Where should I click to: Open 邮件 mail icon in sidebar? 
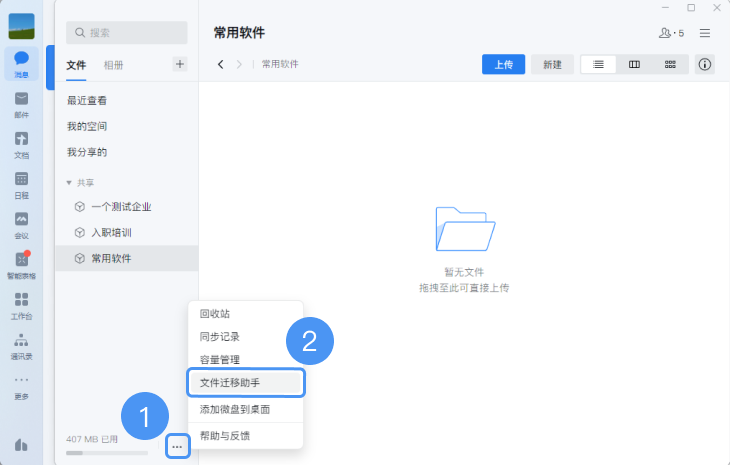tap(21, 103)
